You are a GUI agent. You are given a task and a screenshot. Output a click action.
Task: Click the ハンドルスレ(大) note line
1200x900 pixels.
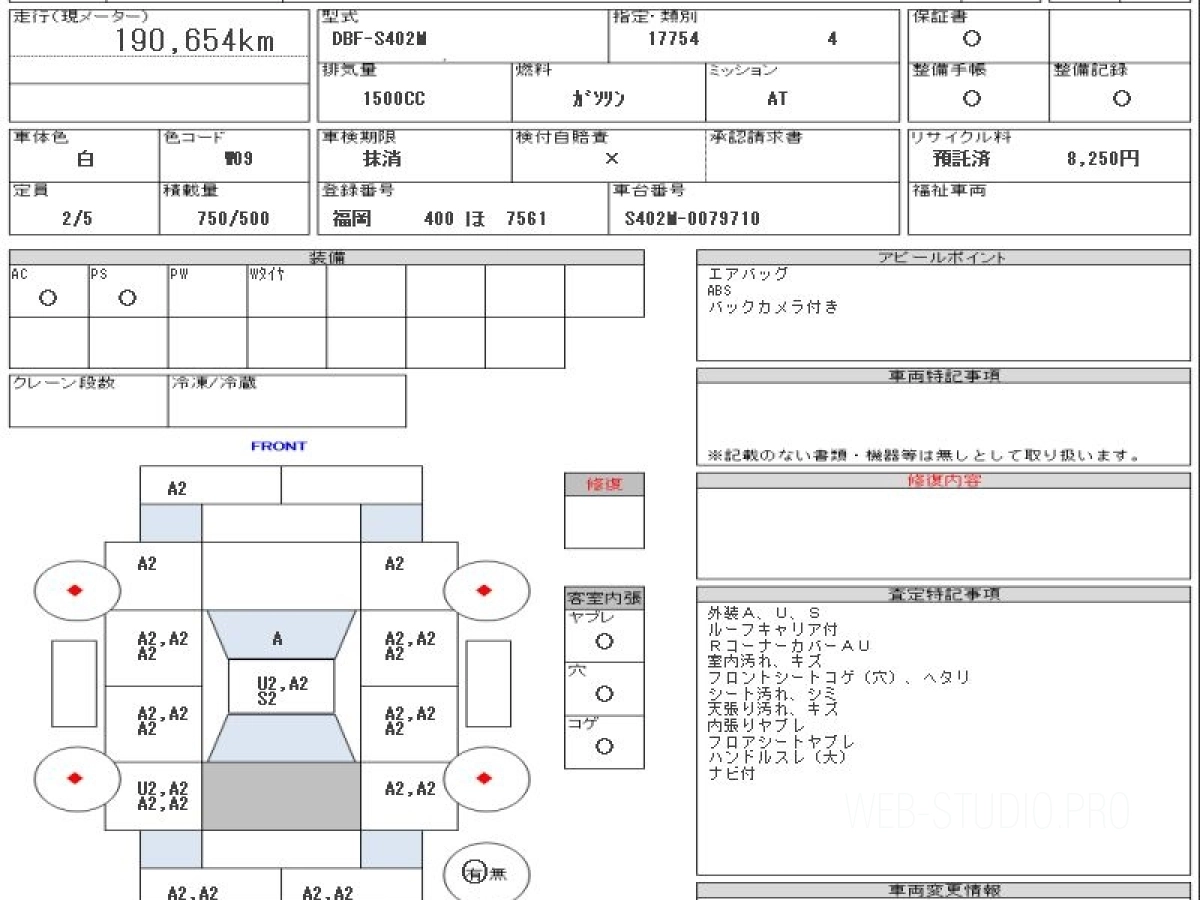[x=777, y=758]
